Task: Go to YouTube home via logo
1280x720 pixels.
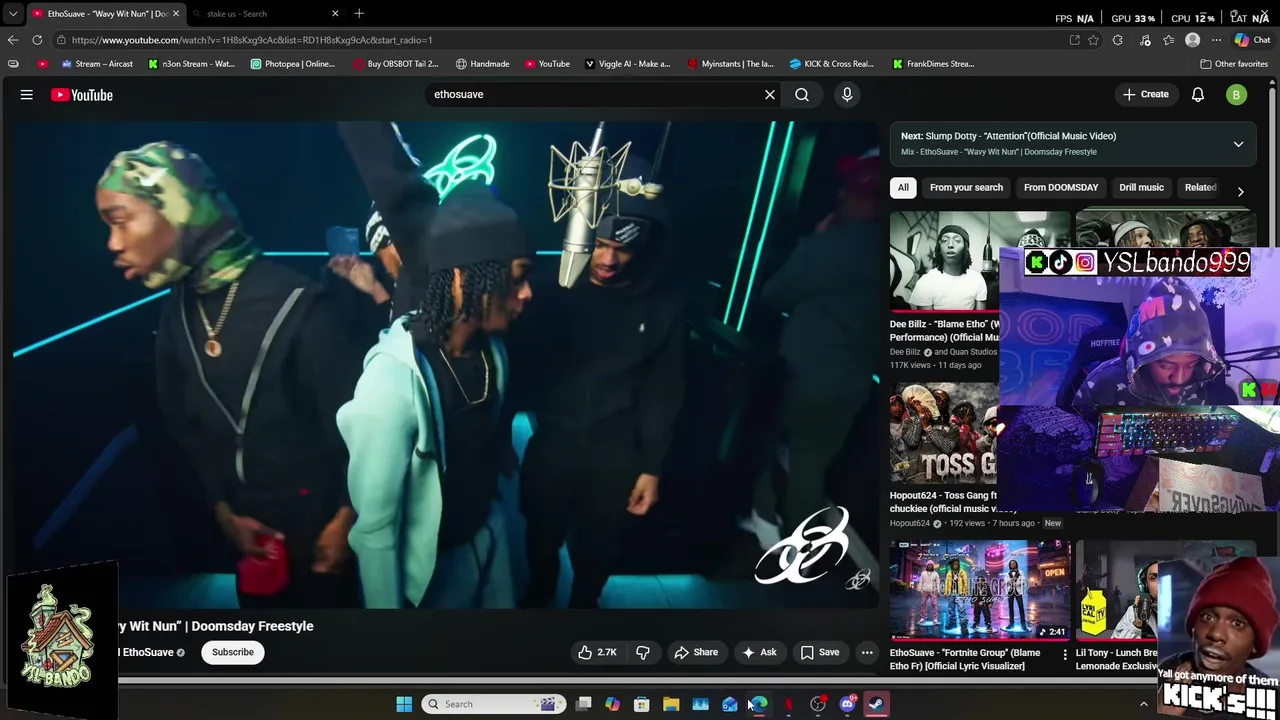Action: tap(82, 95)
